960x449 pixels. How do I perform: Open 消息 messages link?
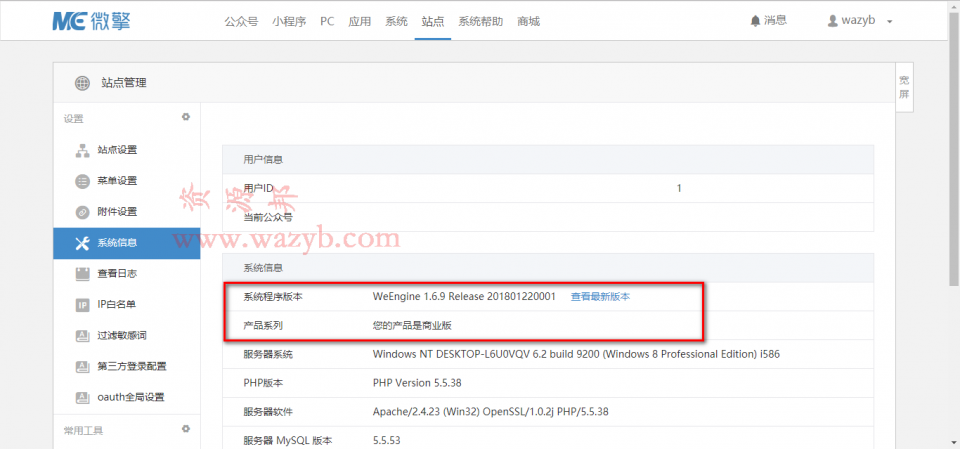775,20
